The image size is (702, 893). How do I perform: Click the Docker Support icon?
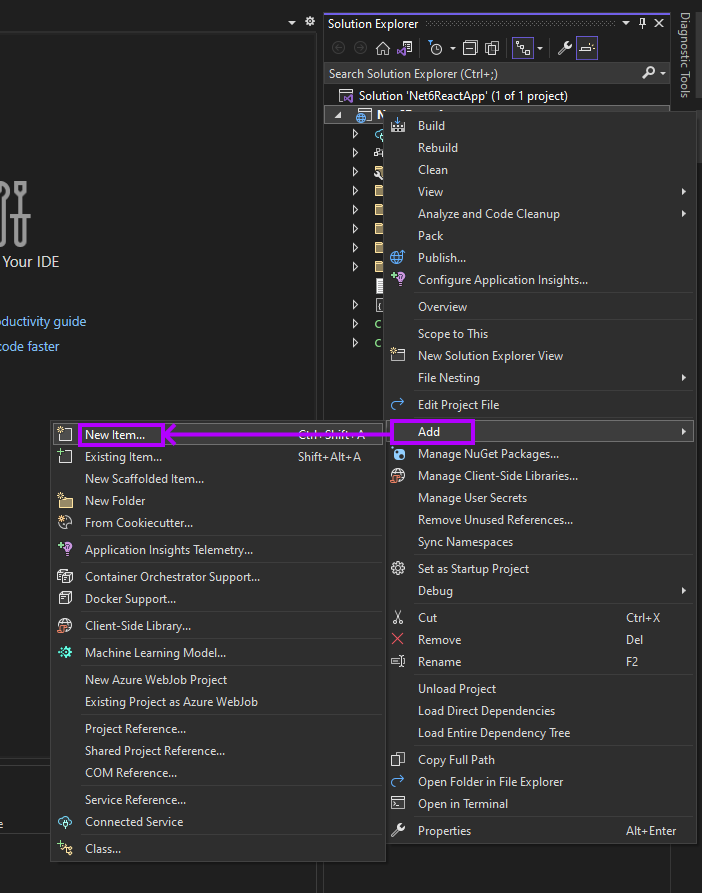(x=65, y=599)
